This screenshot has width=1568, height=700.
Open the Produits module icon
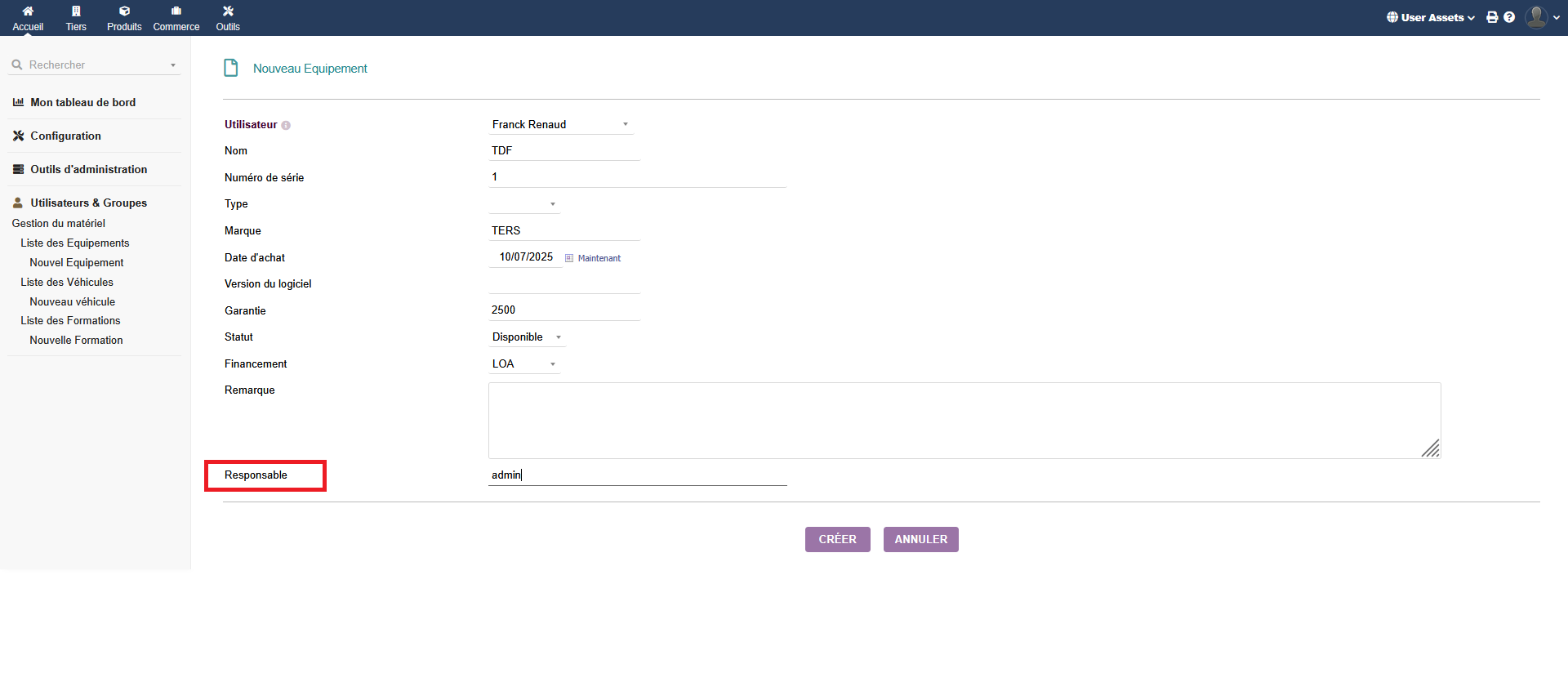pyautogui.click(x=124, y=11)
